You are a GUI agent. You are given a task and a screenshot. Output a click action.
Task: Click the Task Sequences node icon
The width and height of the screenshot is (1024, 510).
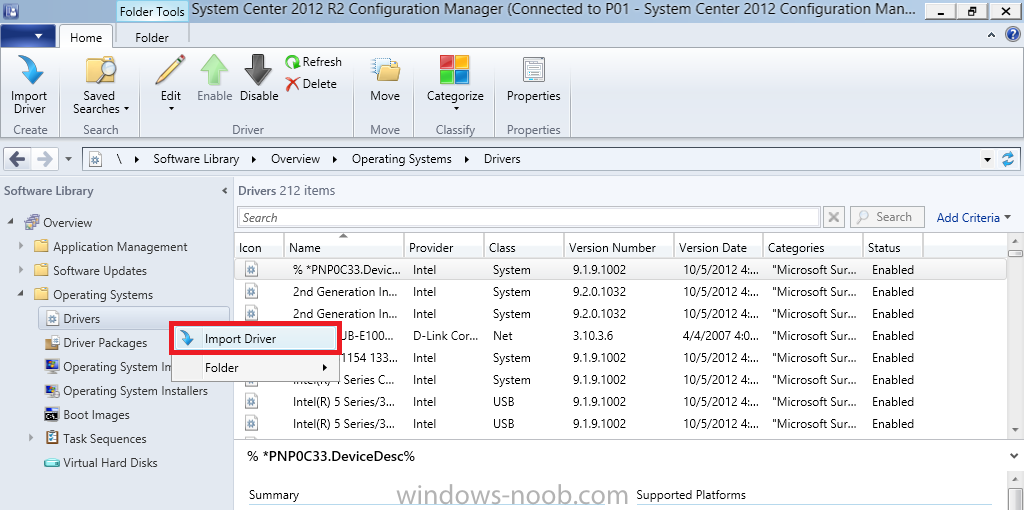point(52,438)
